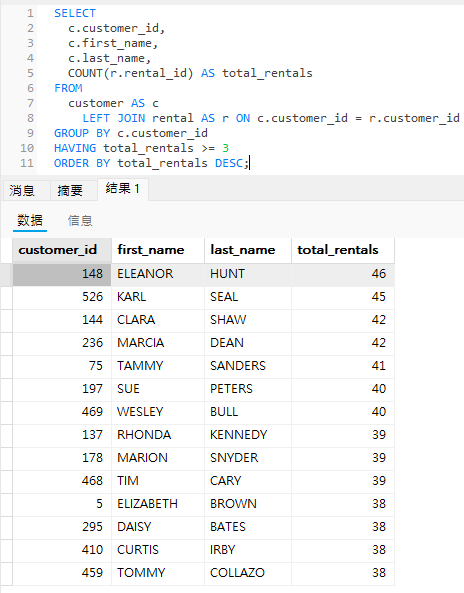Click the SELECT keyword on line 1
The width and height of the screenshot is (464, 593).
[75, 13]
